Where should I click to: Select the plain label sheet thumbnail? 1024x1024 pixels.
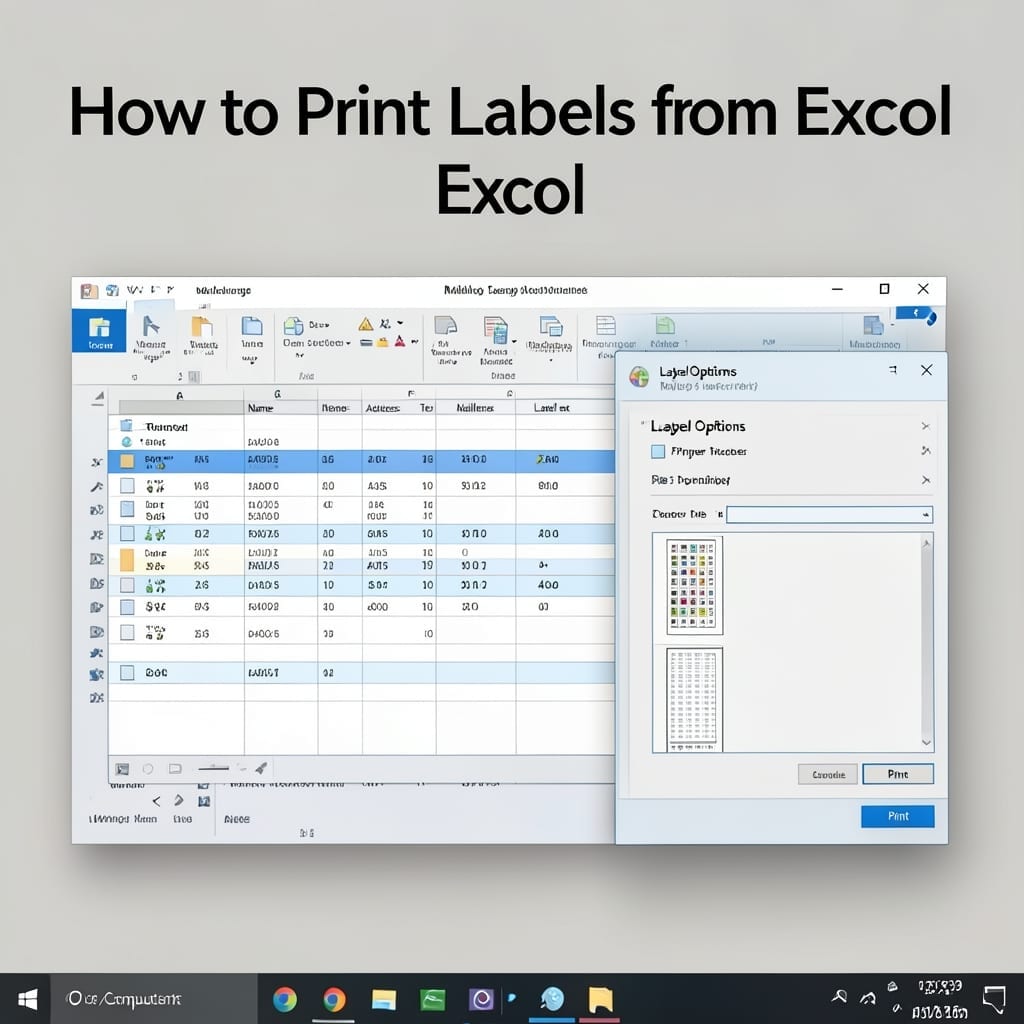694,699
